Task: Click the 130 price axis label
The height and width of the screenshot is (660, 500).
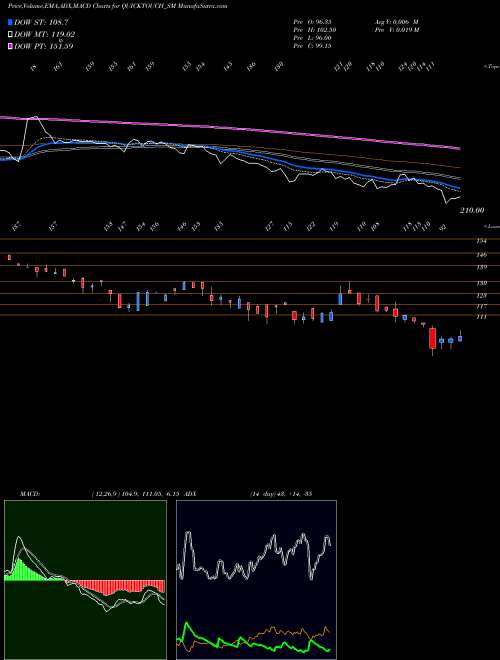Action: (x=481, y=284)
